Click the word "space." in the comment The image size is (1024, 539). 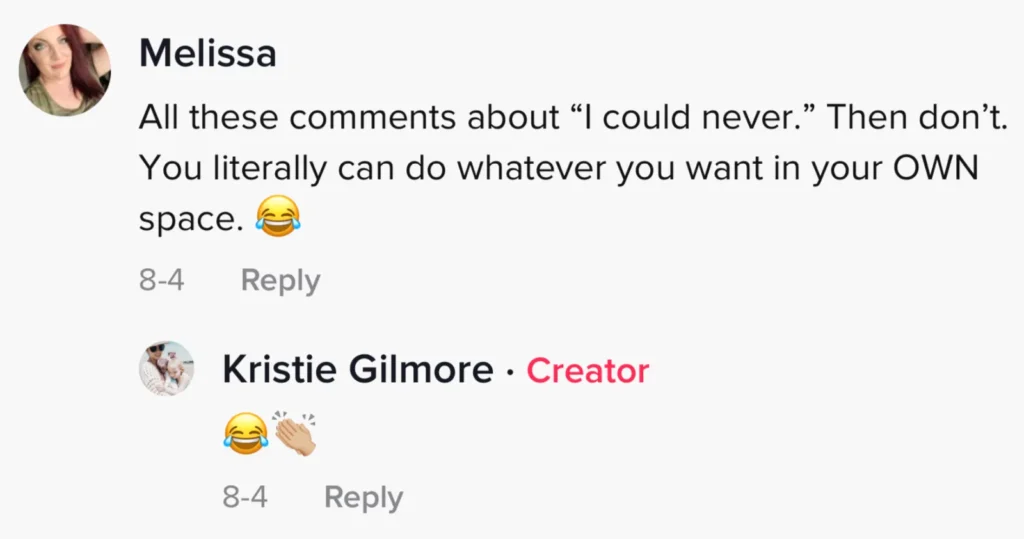[191, 219]
